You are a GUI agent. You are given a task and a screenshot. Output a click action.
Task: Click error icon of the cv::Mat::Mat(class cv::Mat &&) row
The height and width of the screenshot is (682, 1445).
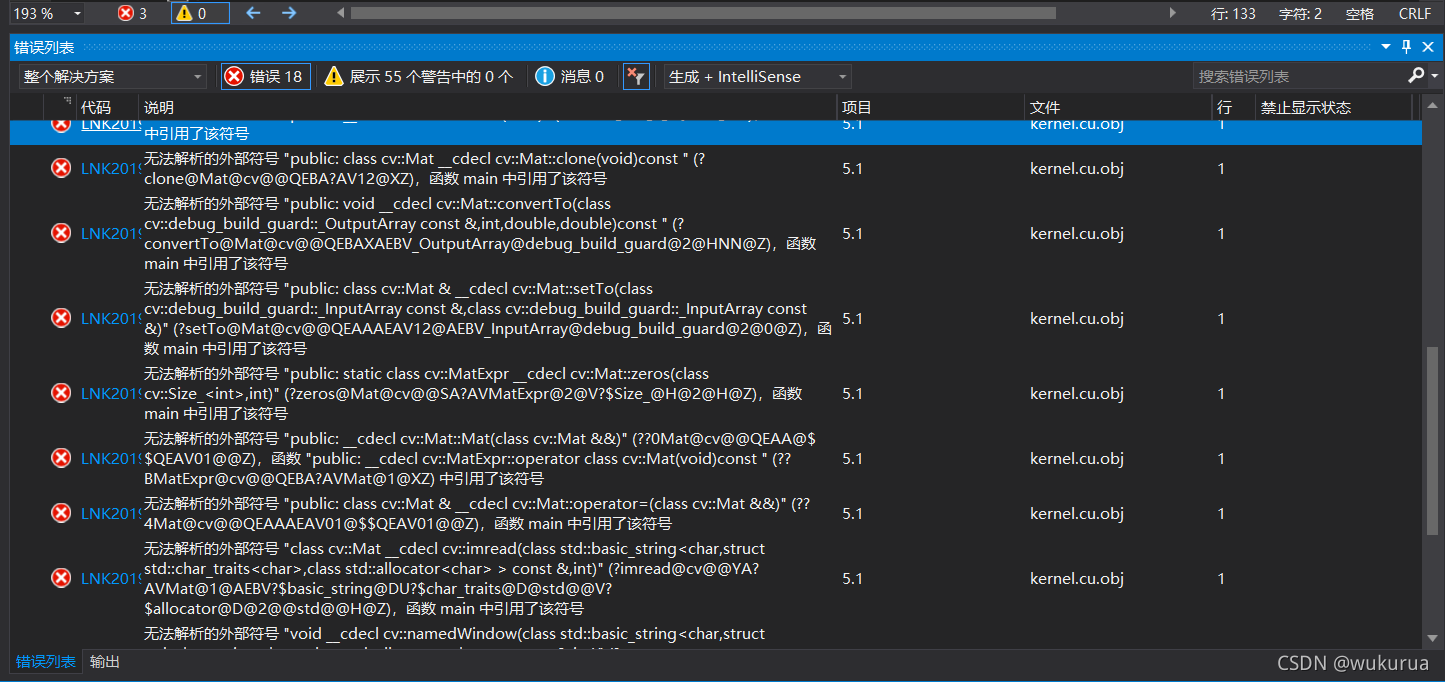click(61, 458)
